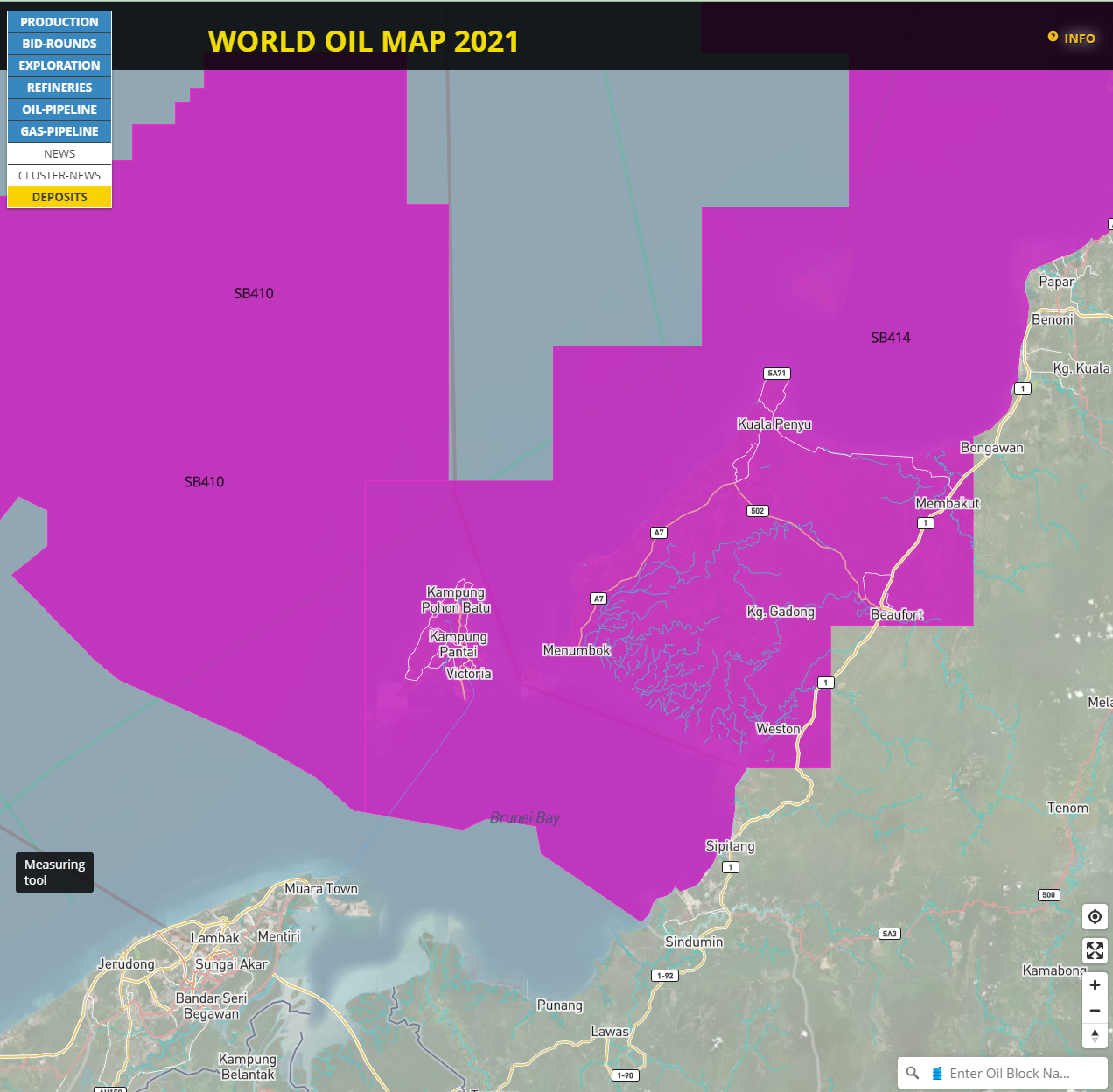Select the GAS-PIPELINE menu item
The height and width of the screenshot is (1092, 1113).
(x=59, y=131)
